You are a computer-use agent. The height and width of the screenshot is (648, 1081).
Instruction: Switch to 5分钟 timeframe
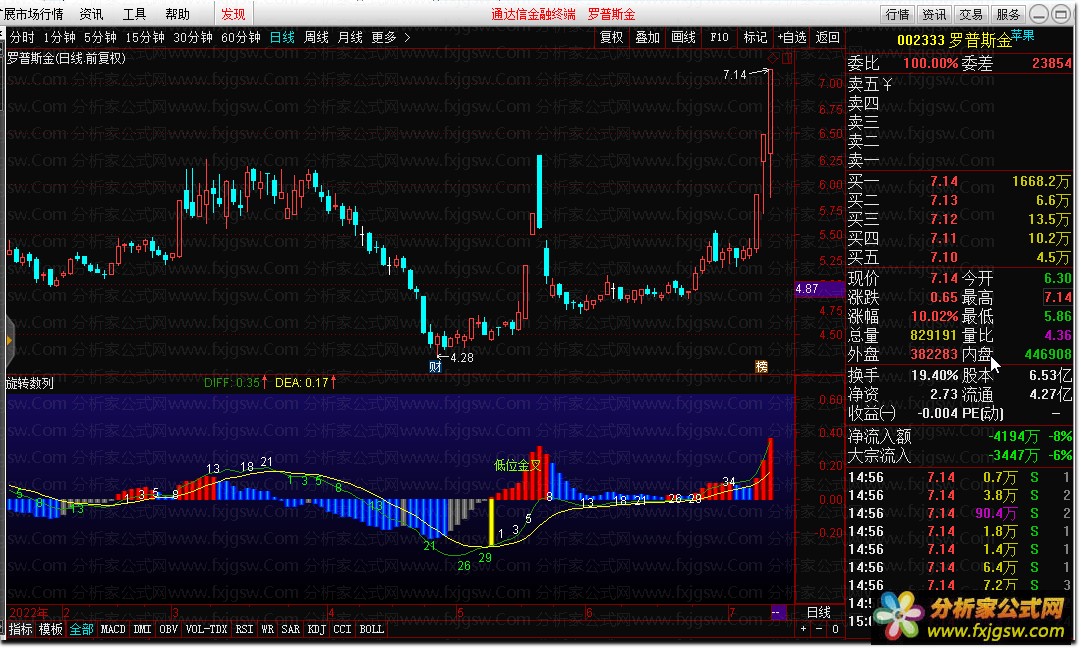tap(100, 37)
